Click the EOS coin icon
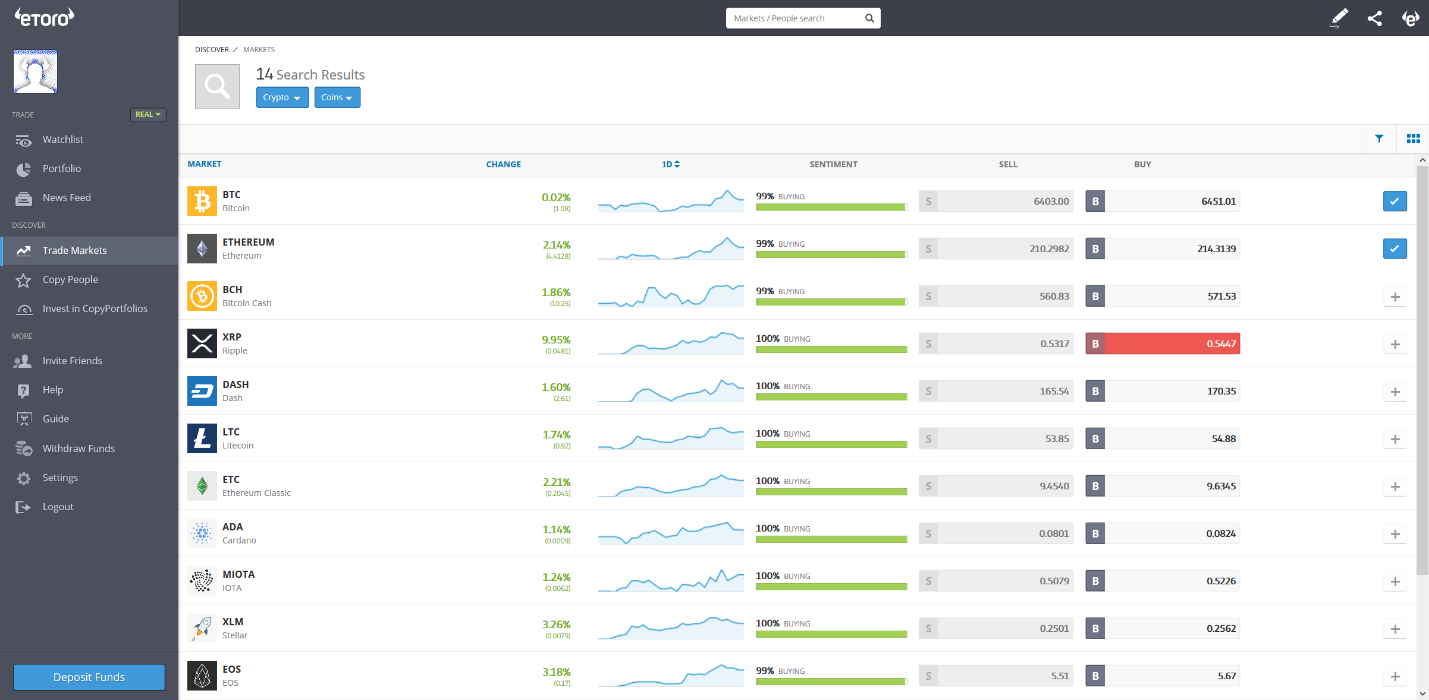This screenshot has width=1429, height=700. point(202,676)
